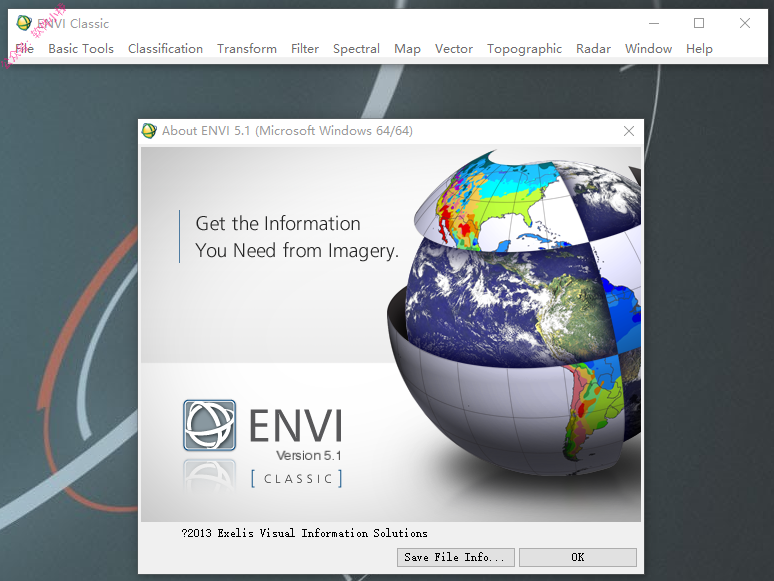774x581 pixels.
Task: Click the 'Version 5.1' text
Action: [309, 455]
